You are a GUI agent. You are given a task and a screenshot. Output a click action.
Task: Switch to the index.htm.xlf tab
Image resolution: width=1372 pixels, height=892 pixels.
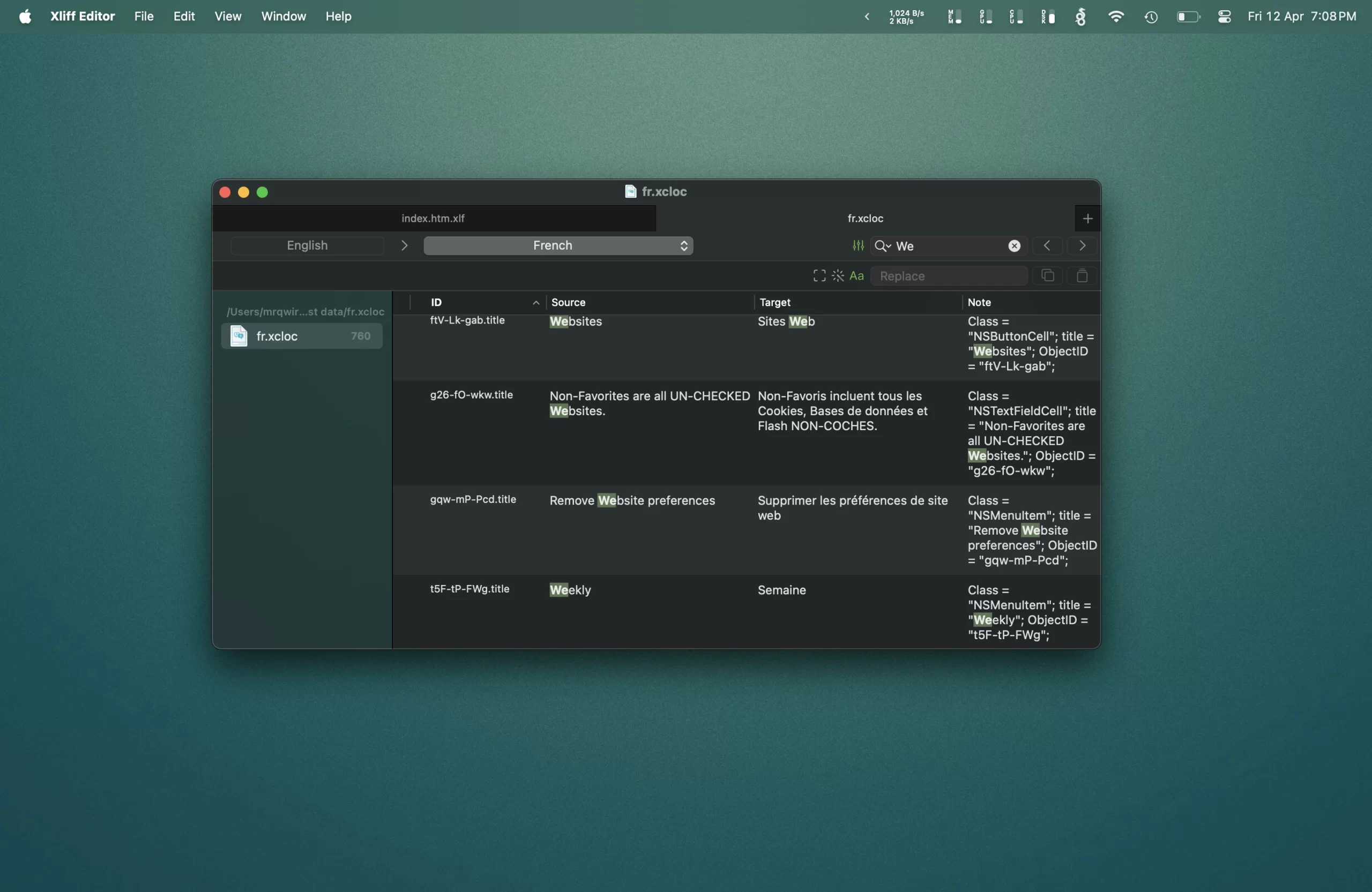coord(433,219)
